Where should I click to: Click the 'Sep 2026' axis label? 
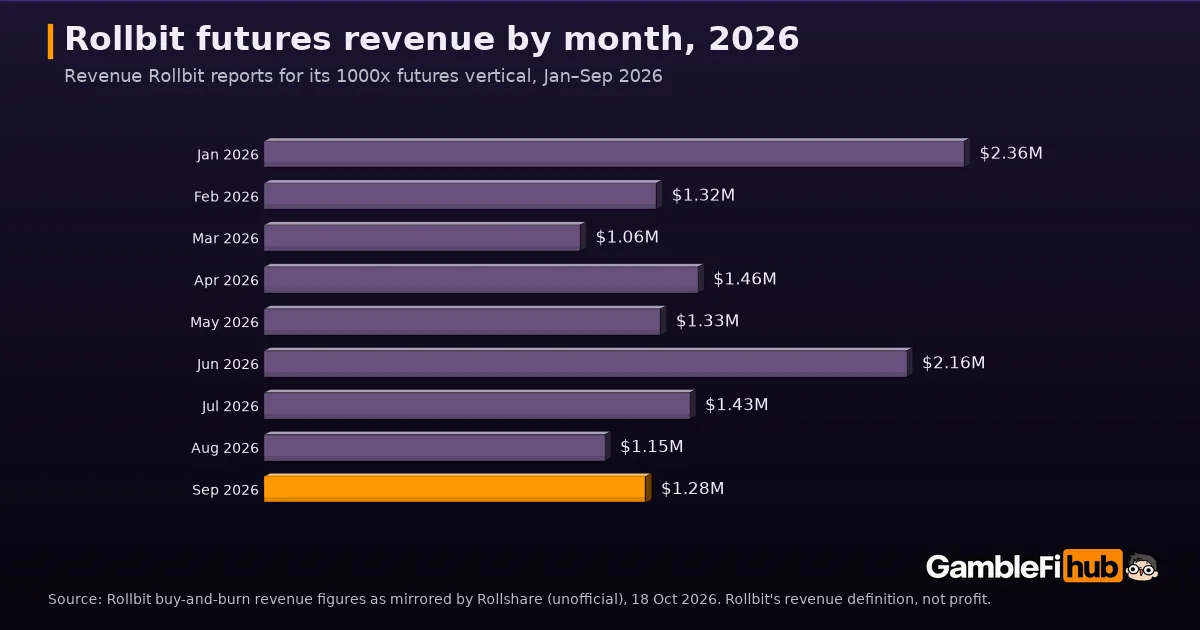[x=225, y=490]
